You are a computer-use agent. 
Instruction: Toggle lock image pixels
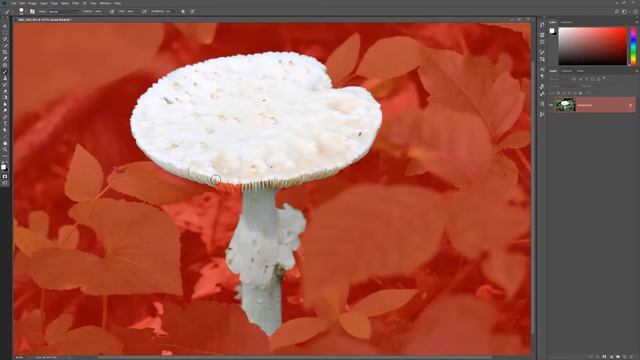[564, 93]
